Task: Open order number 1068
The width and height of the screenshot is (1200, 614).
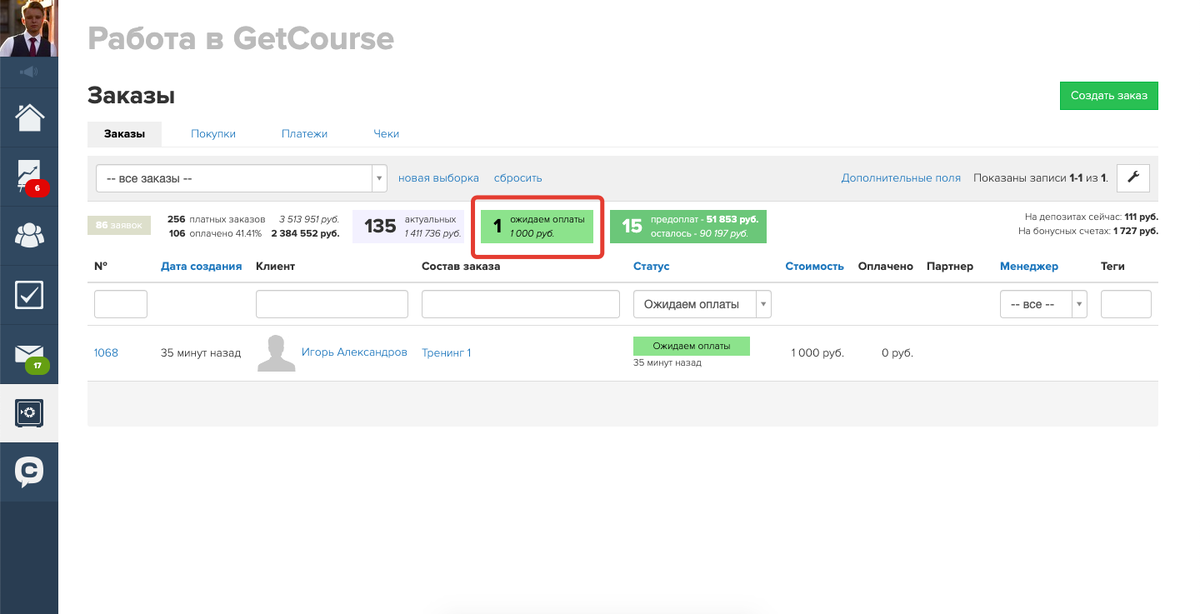Action: coord(106,353)
